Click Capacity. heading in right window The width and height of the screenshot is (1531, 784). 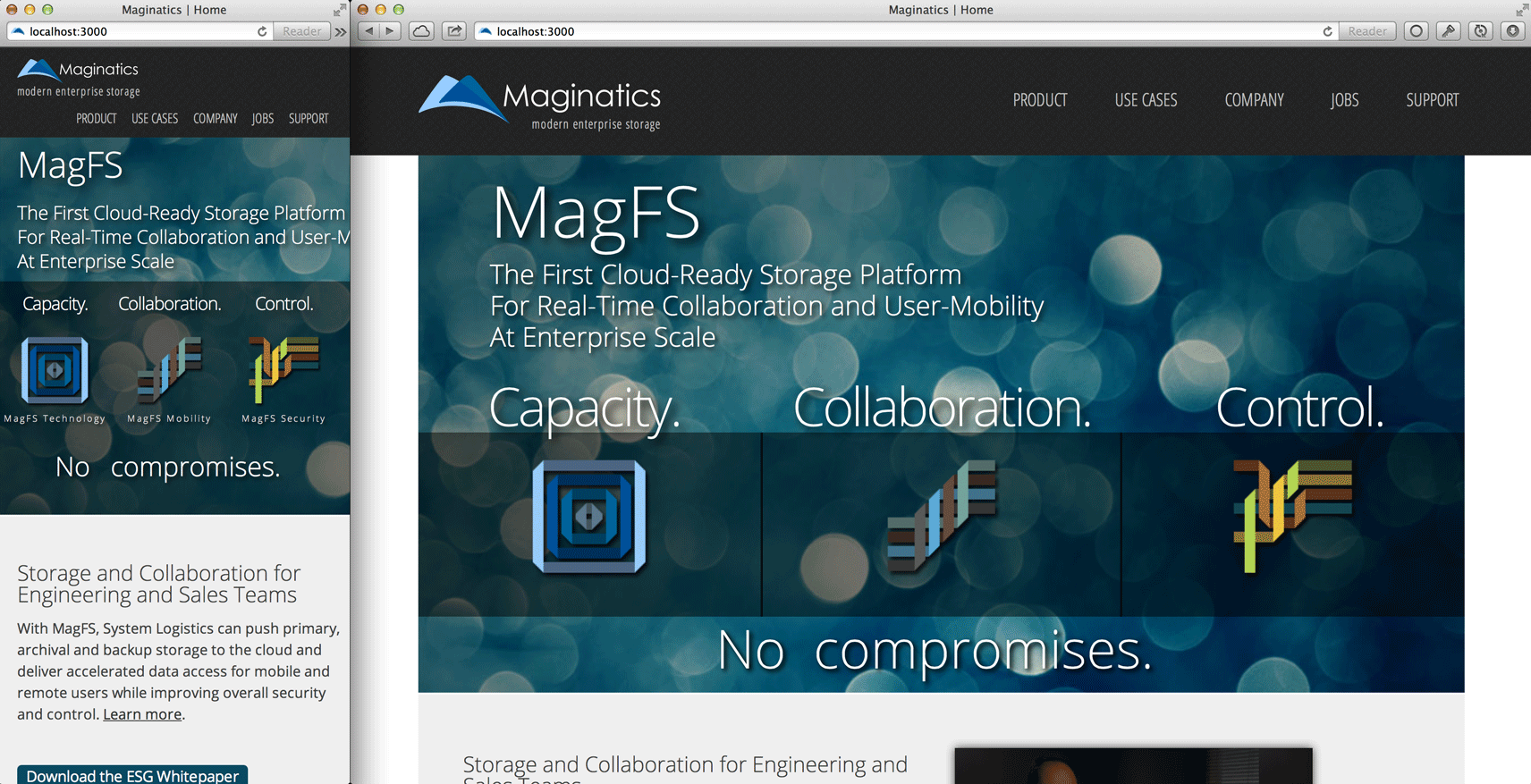(x=585, y=409)
